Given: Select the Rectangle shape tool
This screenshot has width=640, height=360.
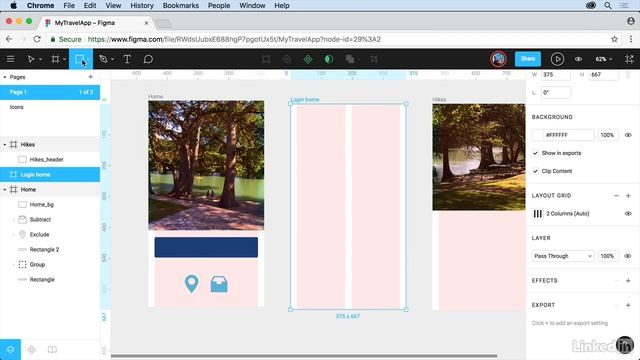Looking at the screenshot, I should point(79,59).
